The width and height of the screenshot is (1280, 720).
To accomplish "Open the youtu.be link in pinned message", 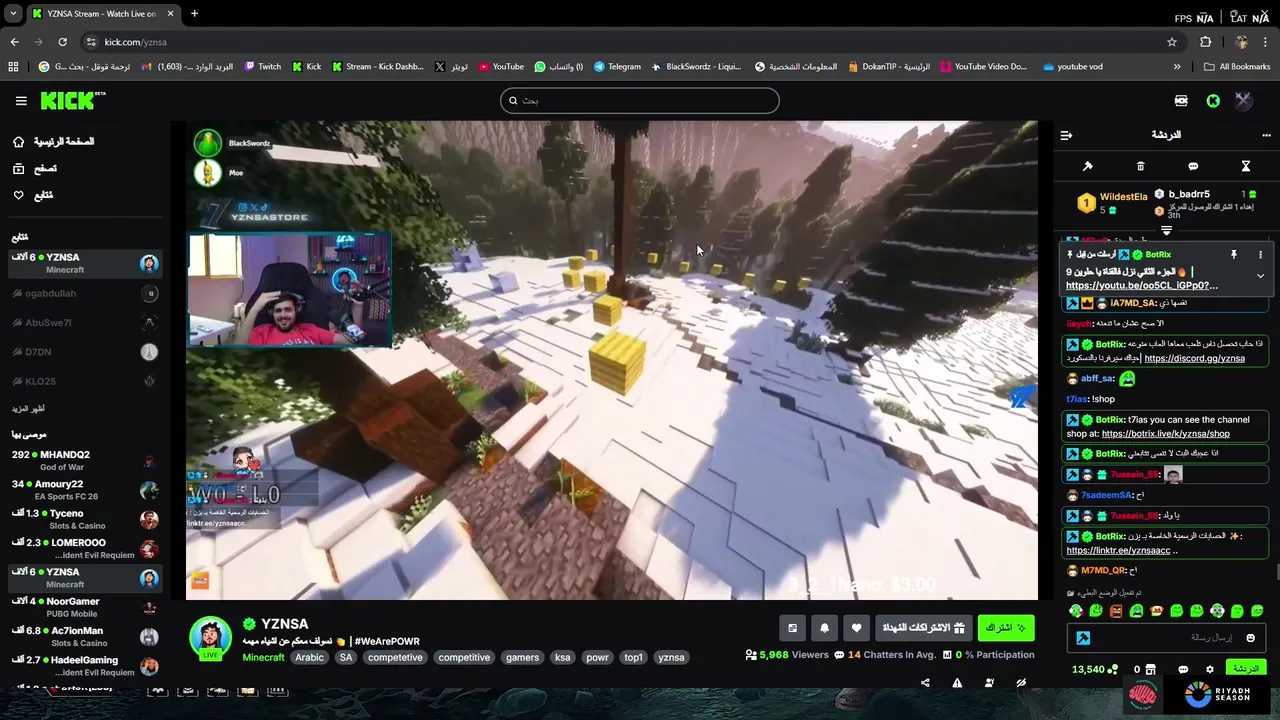I will click(x=1142, y=286).
